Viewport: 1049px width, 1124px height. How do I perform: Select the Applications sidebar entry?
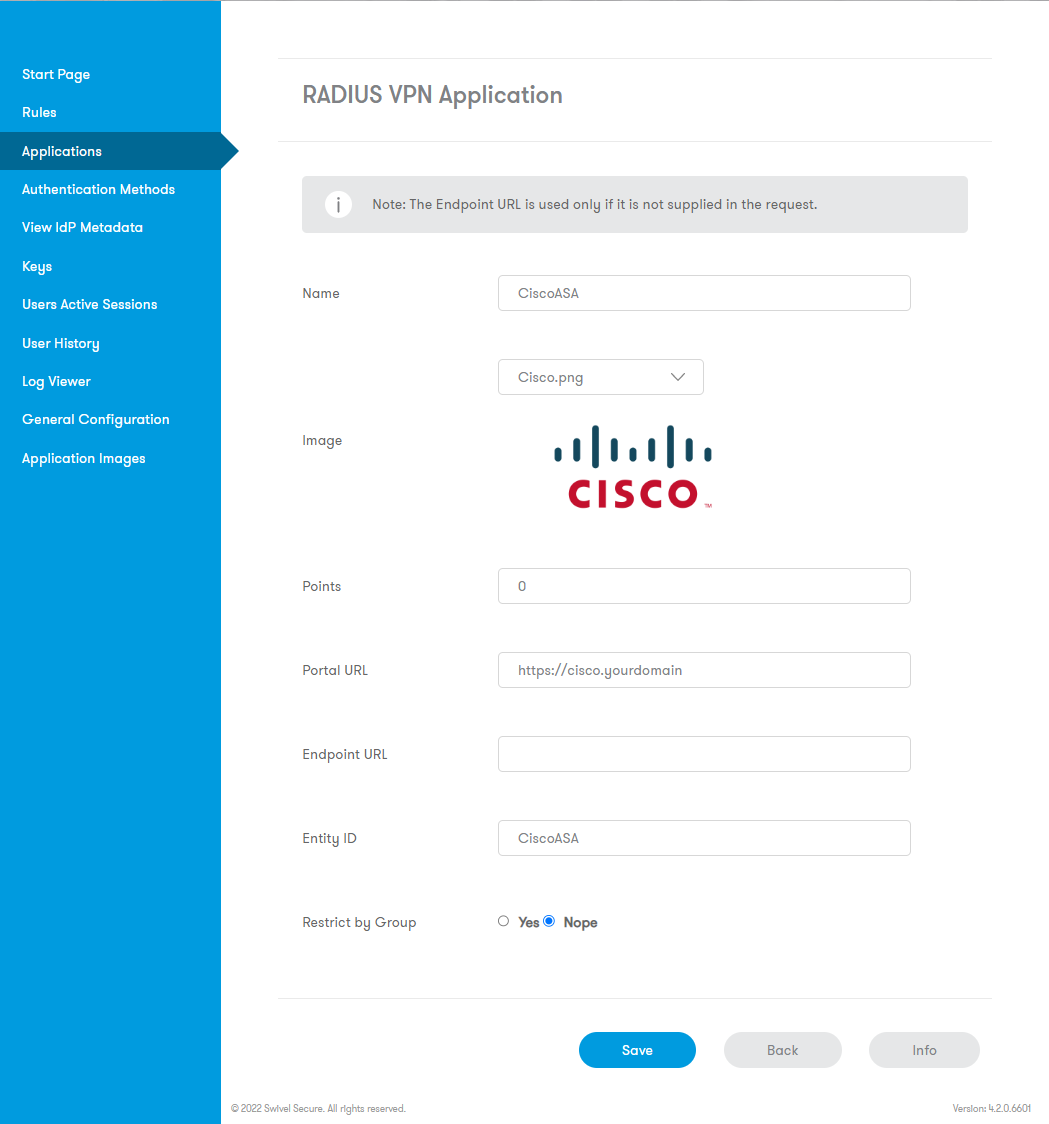pyautogui.click(x=61, y=151)
